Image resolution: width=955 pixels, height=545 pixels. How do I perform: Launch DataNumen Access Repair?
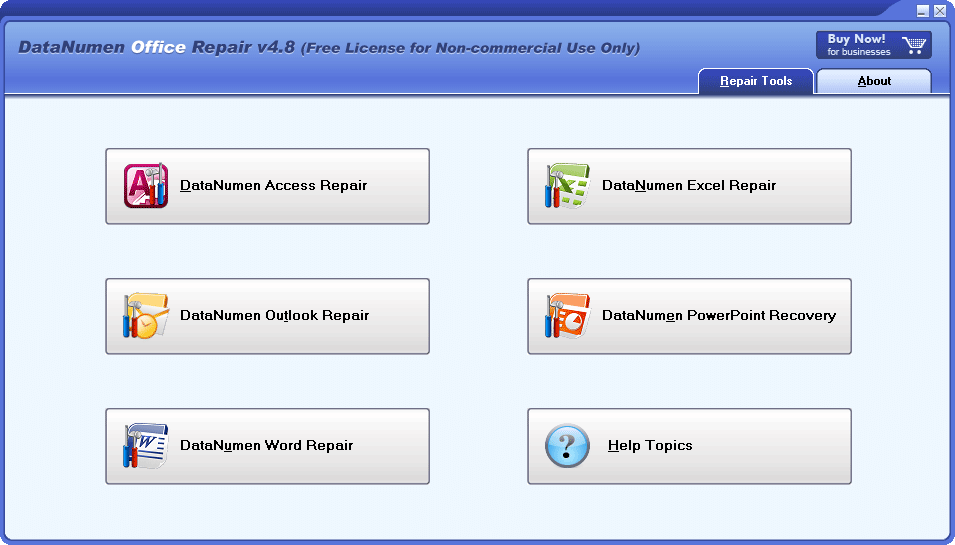[x=273, y=186]
